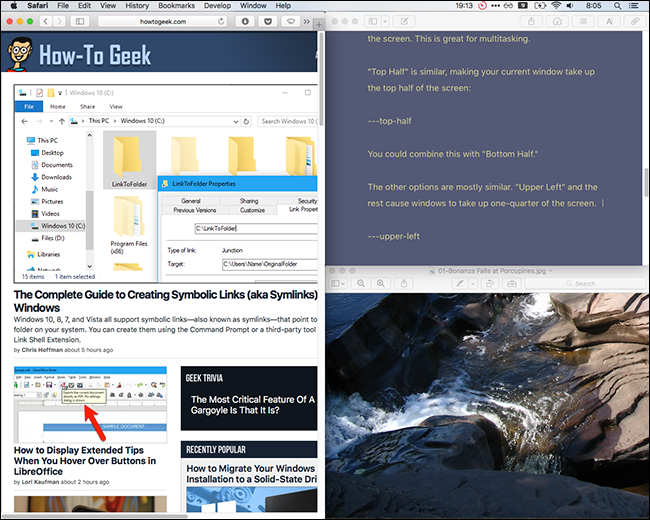Click author name Lori Kaufman

(40, 482)
